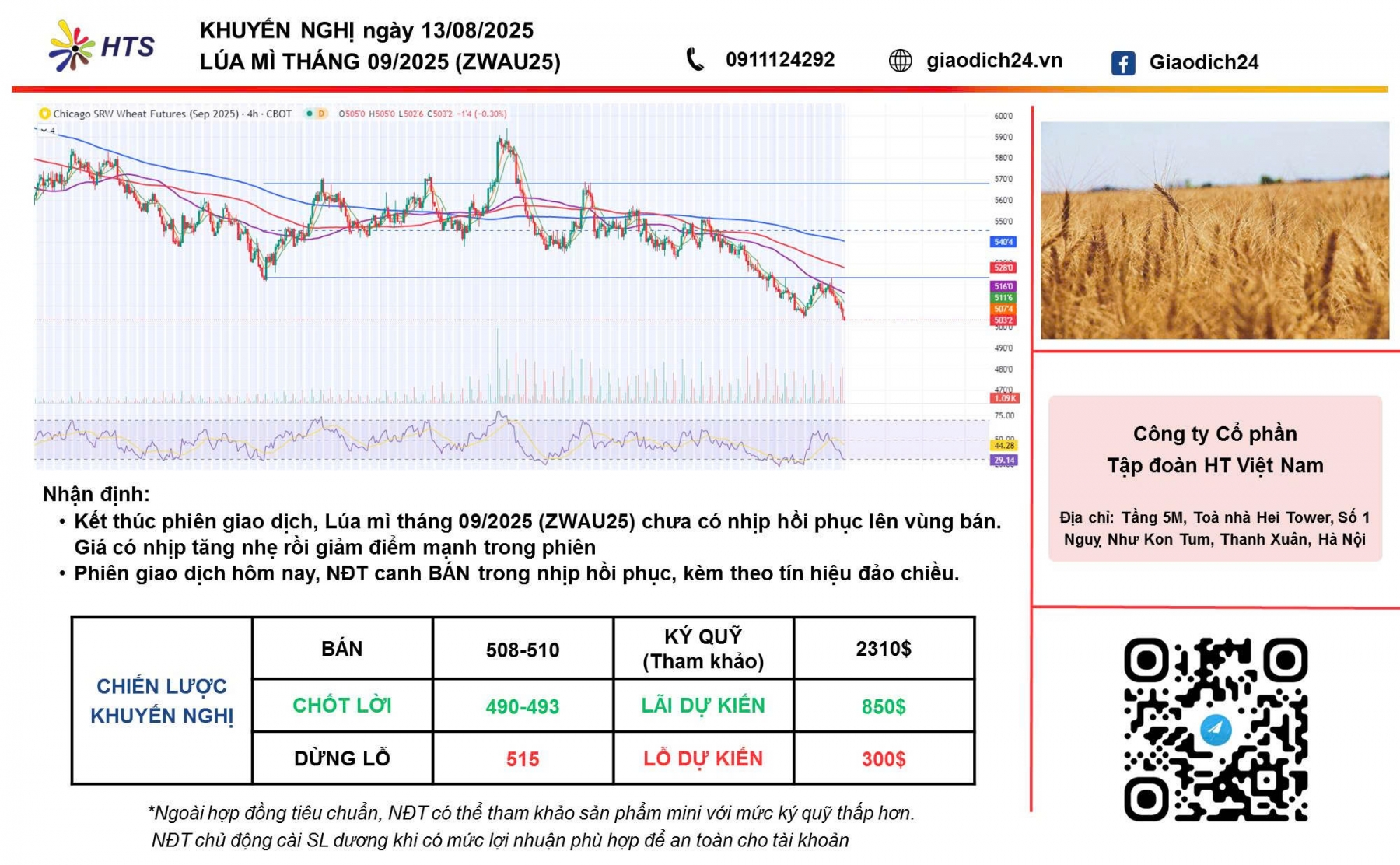The width and height of the screenshot is (1400, 865).
Task: Click the CHIẾN LƯỢC KHUYẾN NGHỊ table cell
Action: tap(162, 701)
